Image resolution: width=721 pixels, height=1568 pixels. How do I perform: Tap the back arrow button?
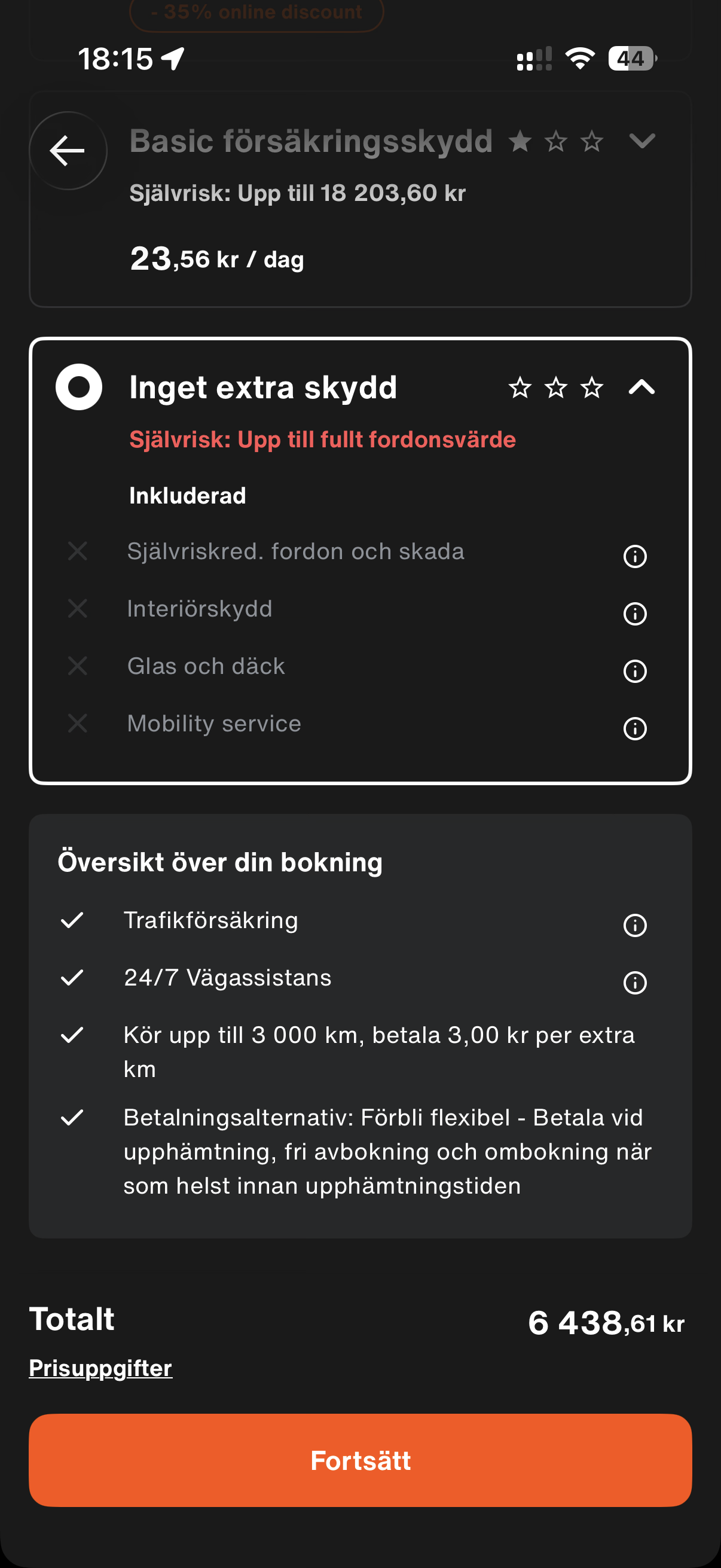point(68,150)
